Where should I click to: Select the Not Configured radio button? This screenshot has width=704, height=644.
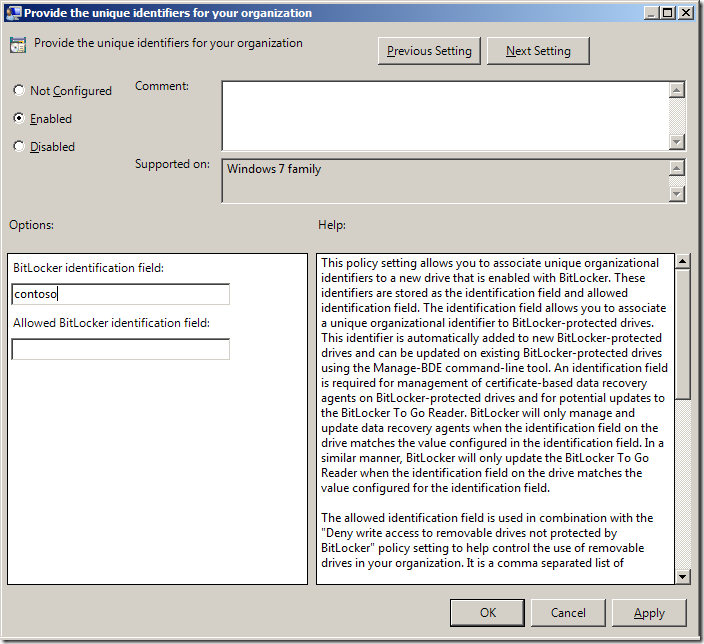point(19,91)
